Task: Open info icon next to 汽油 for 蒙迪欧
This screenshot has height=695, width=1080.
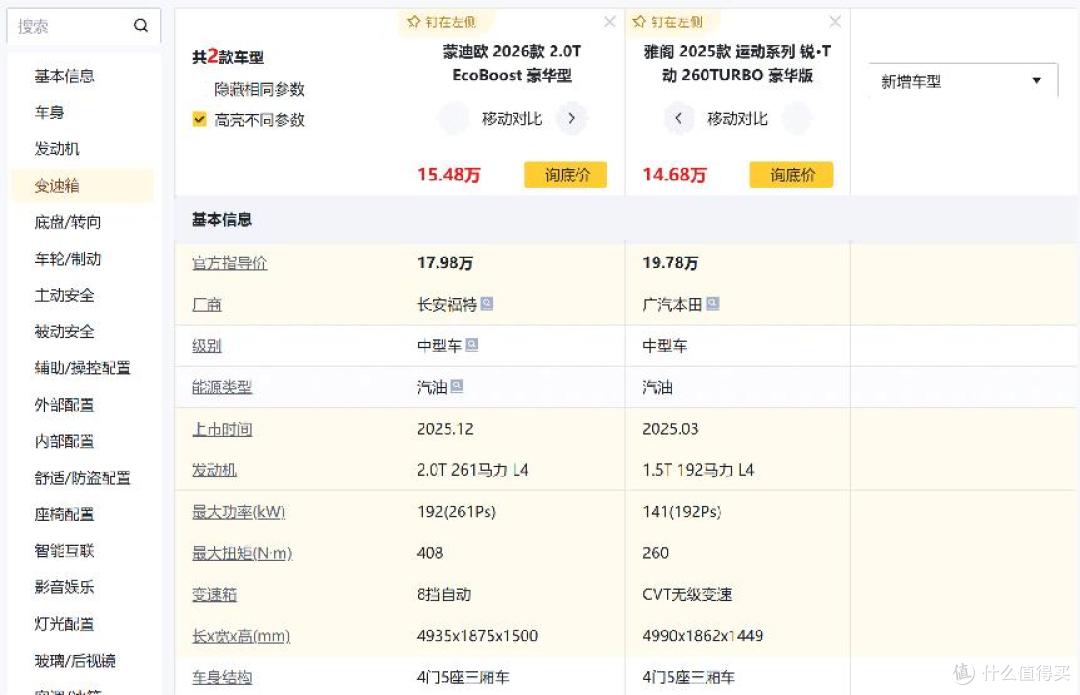Action: coord(457,386)
